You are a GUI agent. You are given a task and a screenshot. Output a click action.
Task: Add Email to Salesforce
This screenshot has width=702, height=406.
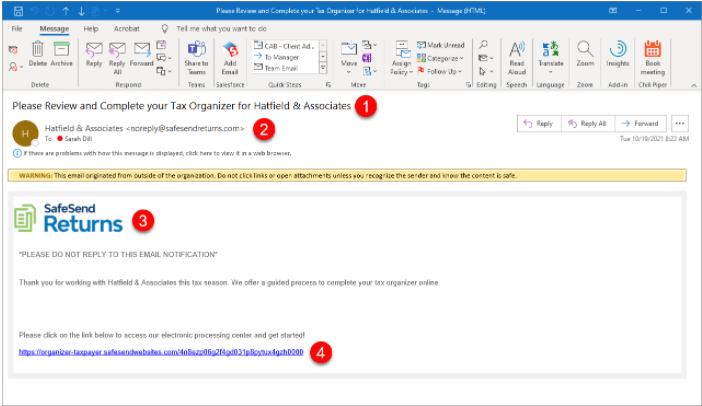tap(230, 58)
